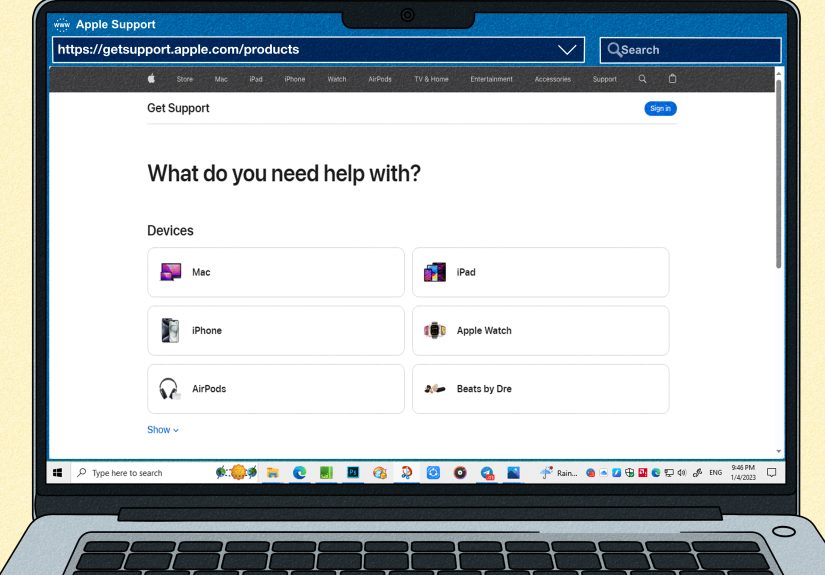Viewport: 825px width, 575px height.
Task: Open the shopping bag icon
Action: click(x=672, y=79)
